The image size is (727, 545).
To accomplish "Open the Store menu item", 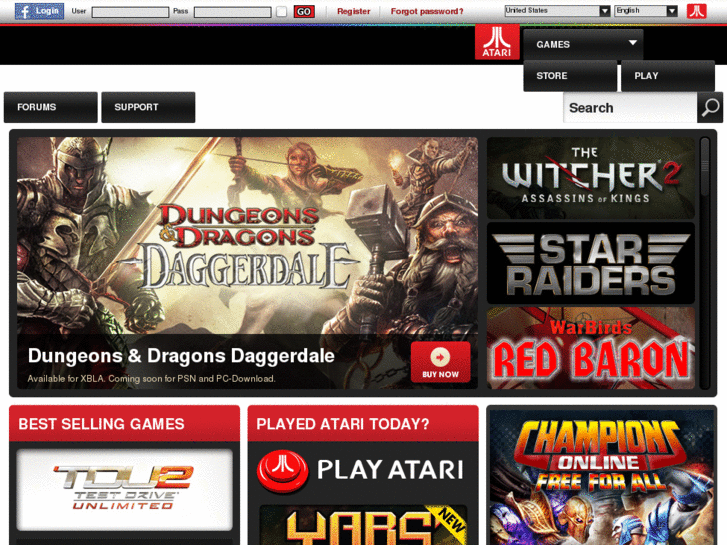I will point(570,76).
